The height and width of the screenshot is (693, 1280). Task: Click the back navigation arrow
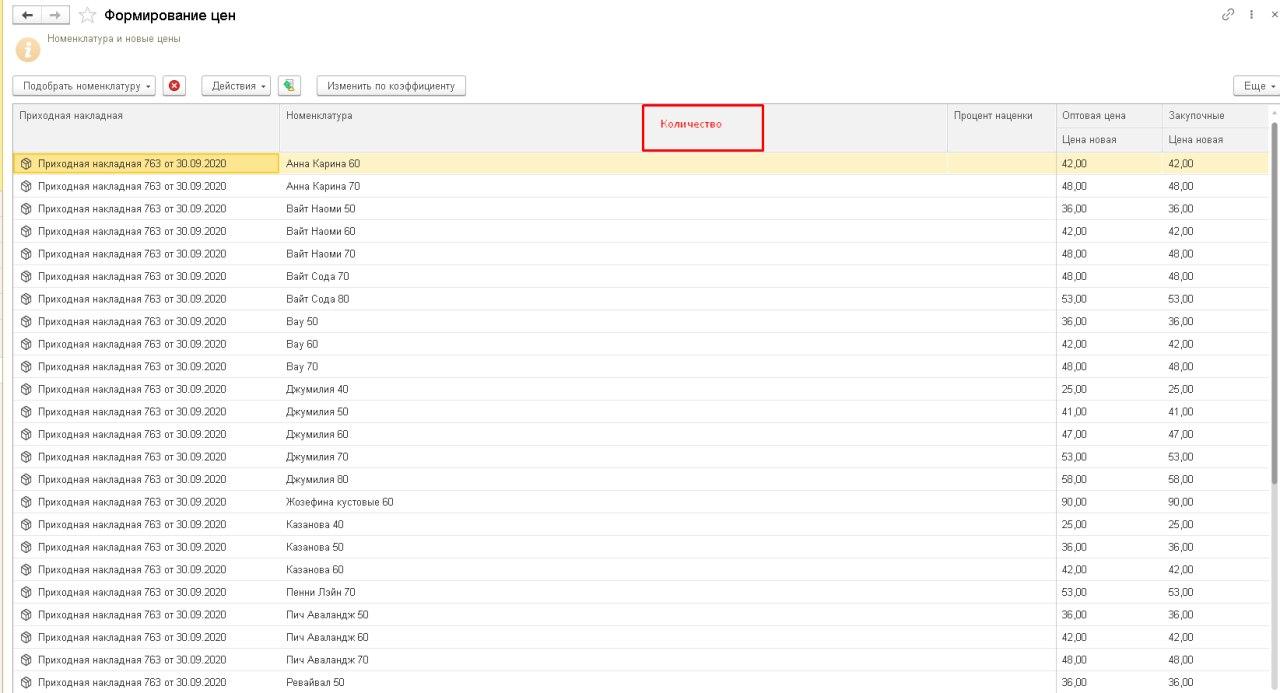(27, 15)
